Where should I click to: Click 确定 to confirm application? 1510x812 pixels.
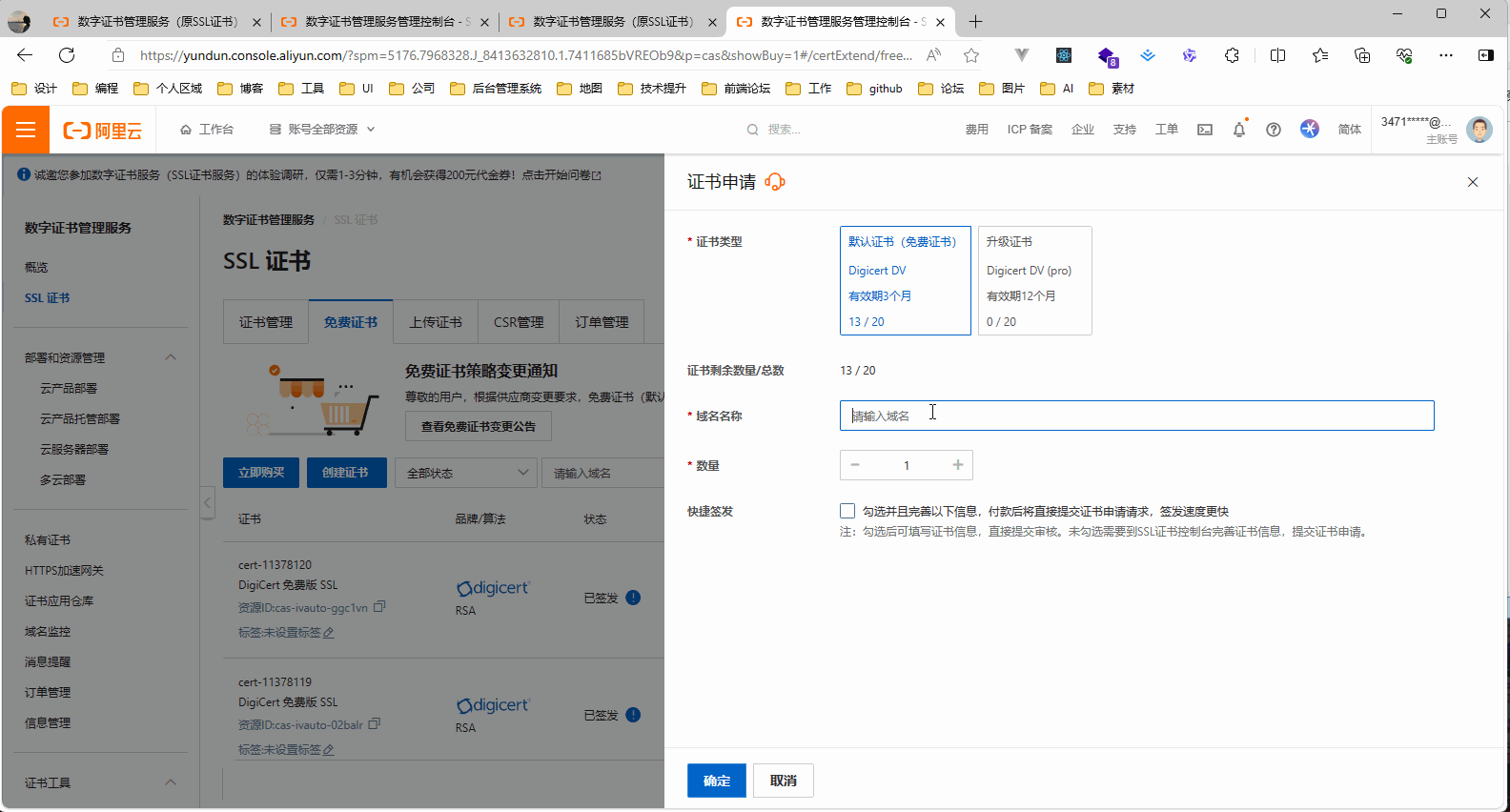point(717,781)
